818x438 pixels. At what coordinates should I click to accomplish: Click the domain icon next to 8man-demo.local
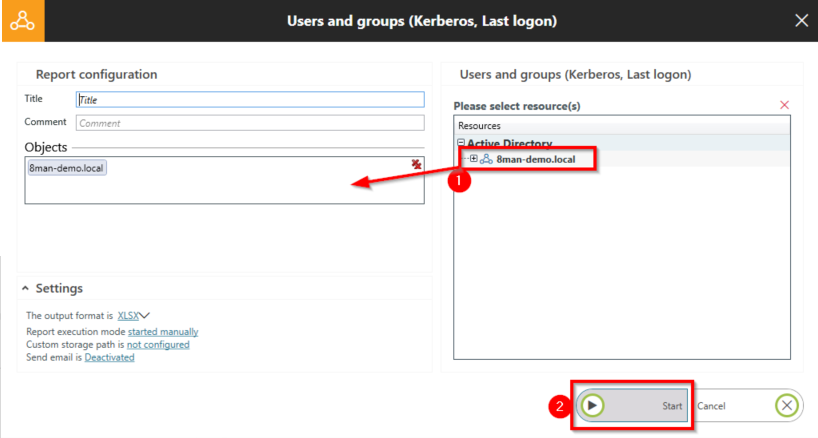click(486, 159)
